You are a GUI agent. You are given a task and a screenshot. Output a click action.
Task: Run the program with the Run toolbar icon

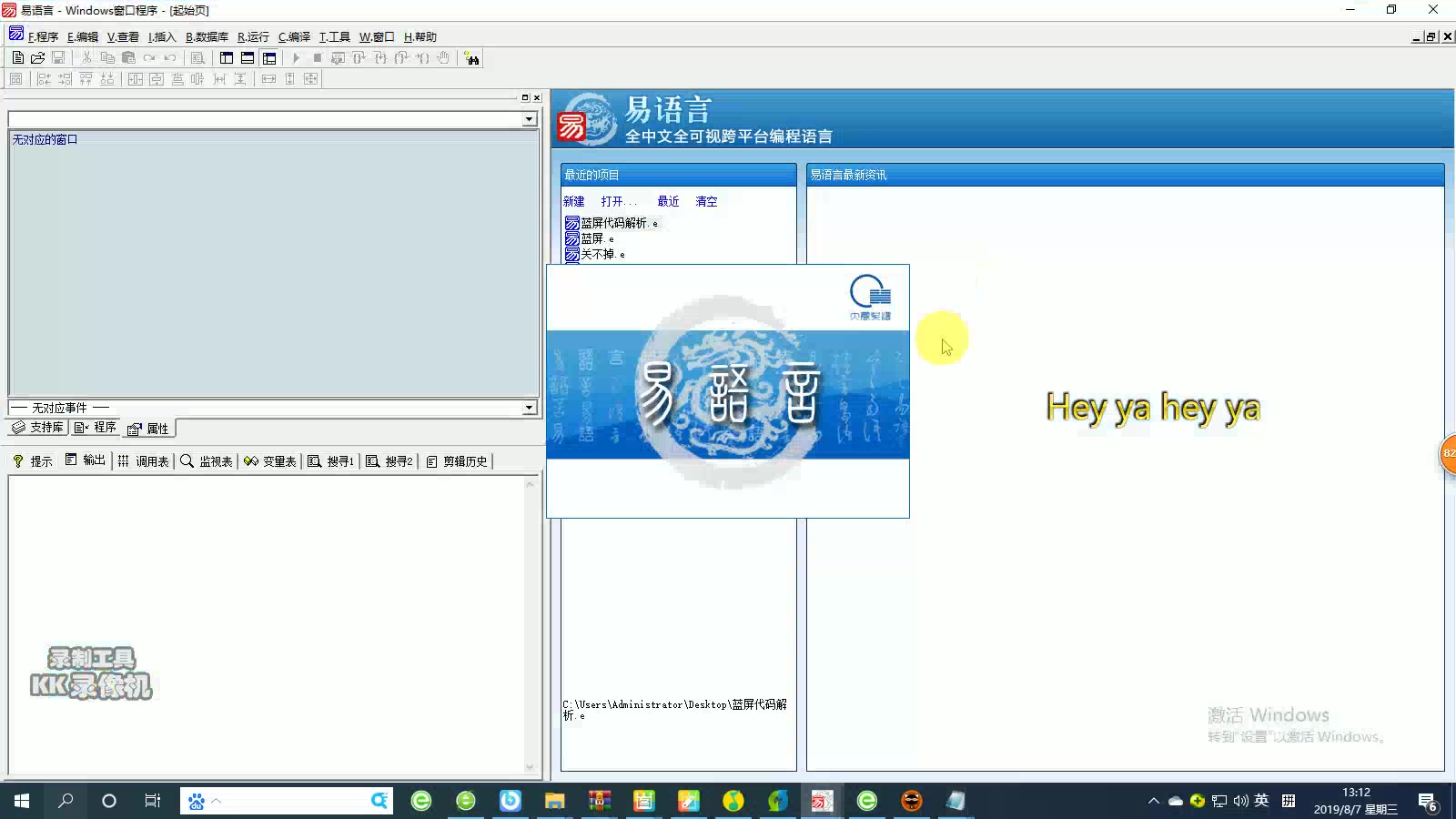(297, 57)
